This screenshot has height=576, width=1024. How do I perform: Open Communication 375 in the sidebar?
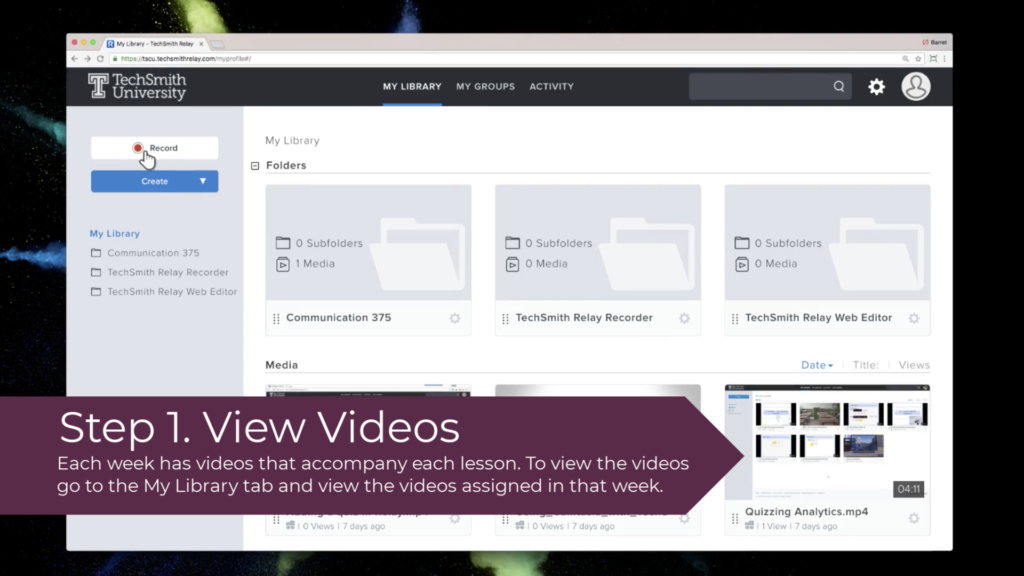(x=153, y=253)
